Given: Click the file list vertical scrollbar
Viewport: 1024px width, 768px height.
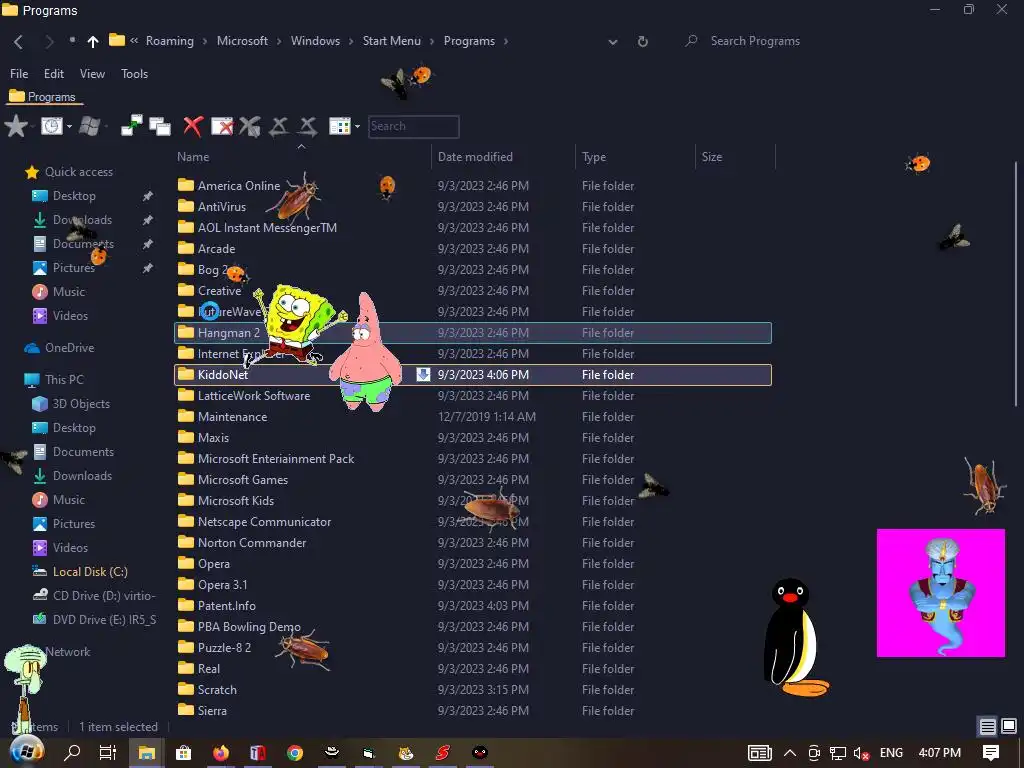Looking at the screenshot, I should tap(1016, 284).
